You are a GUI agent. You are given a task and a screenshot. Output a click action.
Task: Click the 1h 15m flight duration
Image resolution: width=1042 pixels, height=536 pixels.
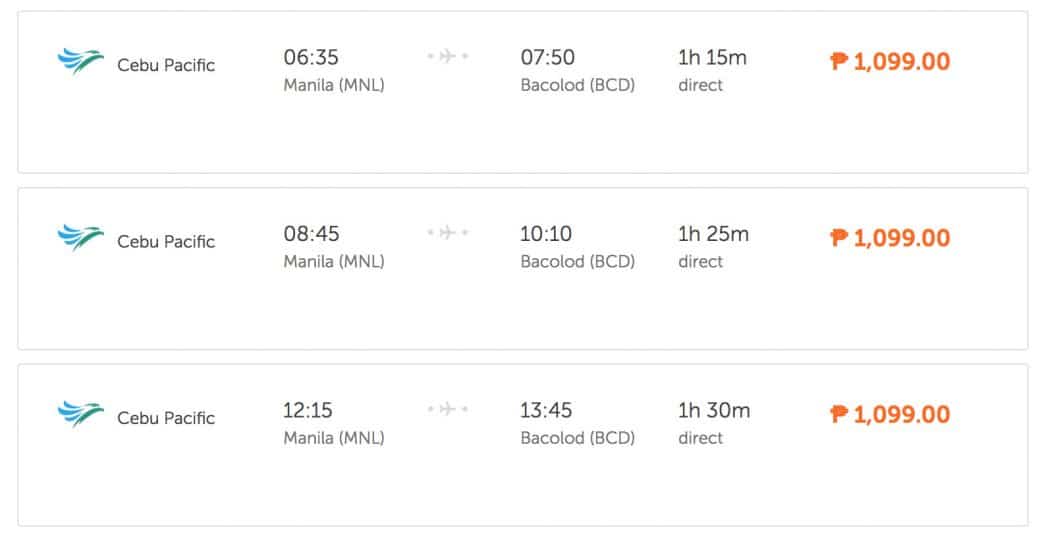coord(712,58)
